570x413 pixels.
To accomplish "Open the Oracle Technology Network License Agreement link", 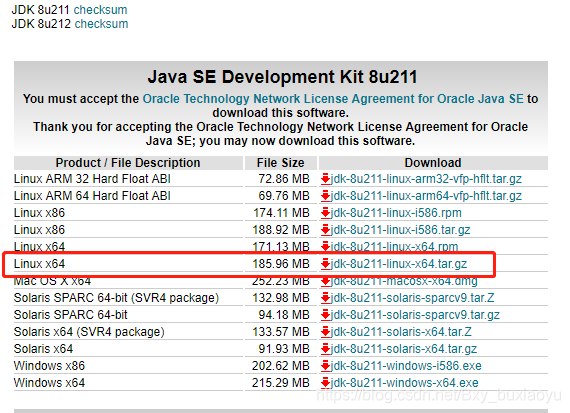I will pos(333,99).
